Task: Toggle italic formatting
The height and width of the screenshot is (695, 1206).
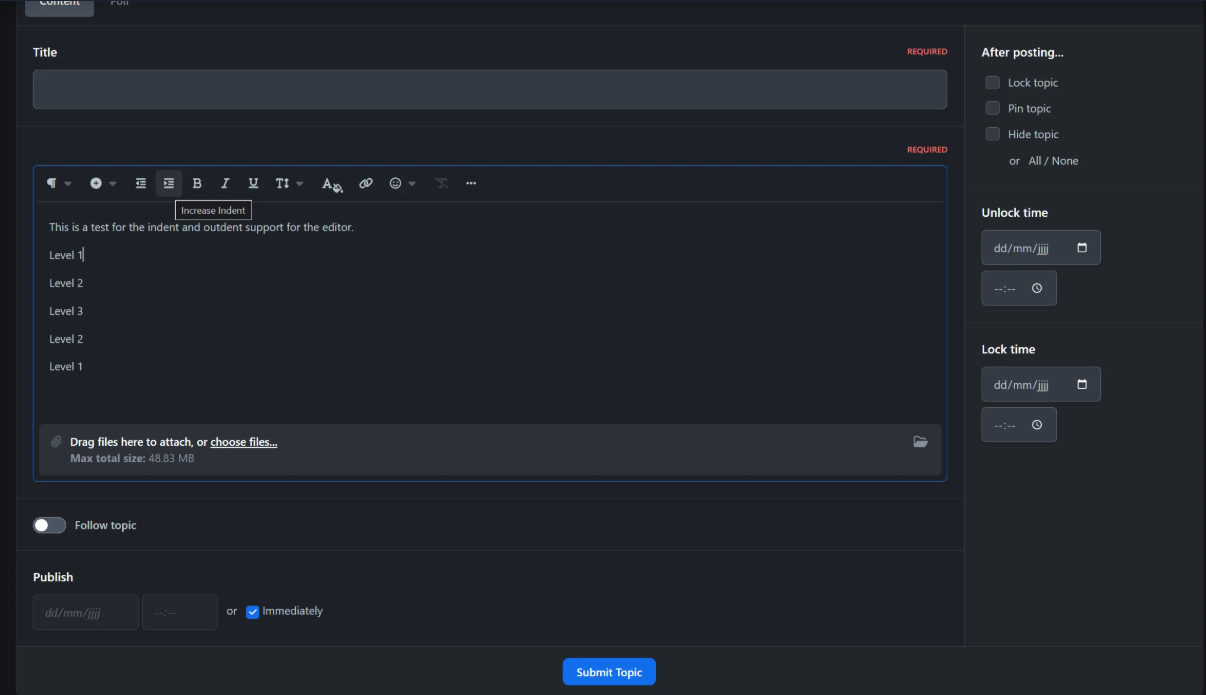Action: pyautogui.click(x=225, y=184)
